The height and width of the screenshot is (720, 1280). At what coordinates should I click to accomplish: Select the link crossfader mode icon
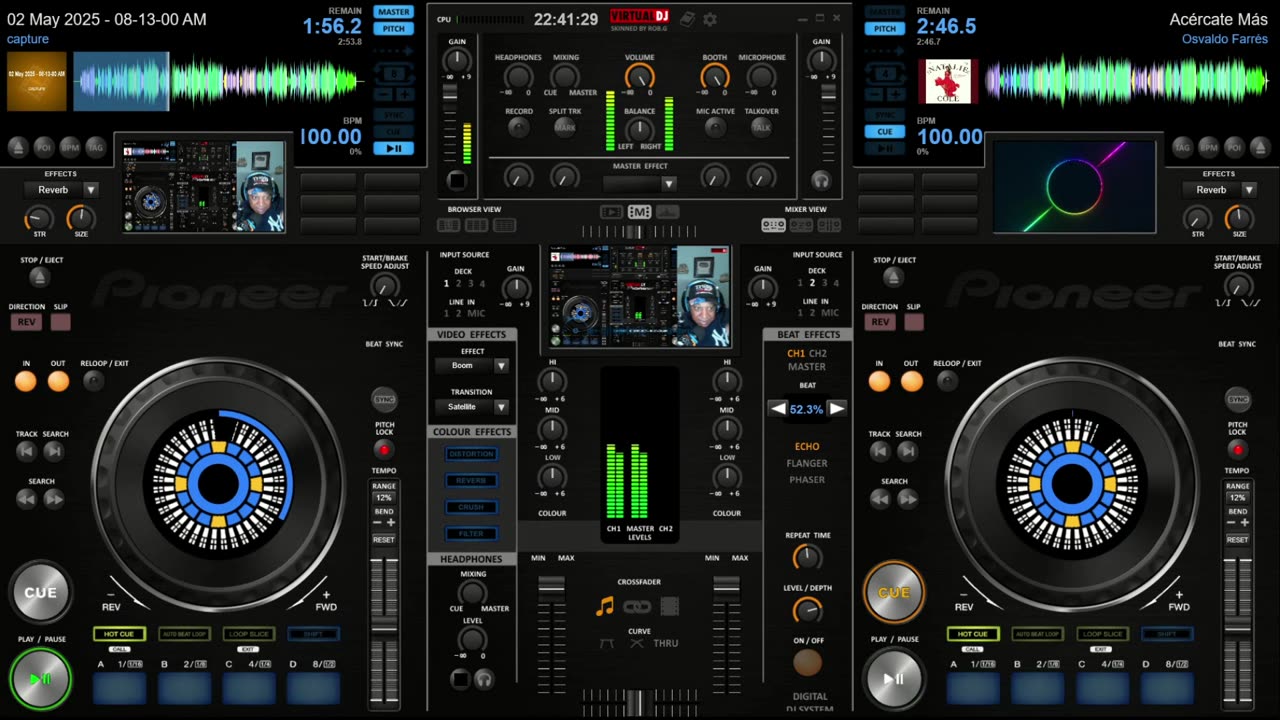click(637, 606)
